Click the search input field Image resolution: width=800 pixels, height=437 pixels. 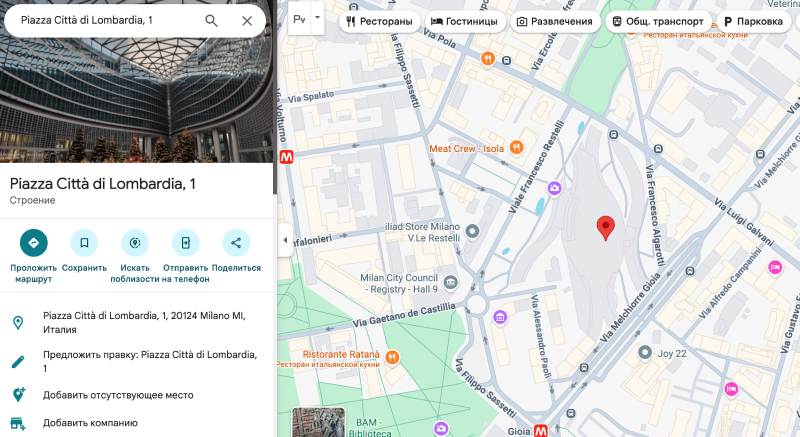pyautogui.click(x=105, y=20)
